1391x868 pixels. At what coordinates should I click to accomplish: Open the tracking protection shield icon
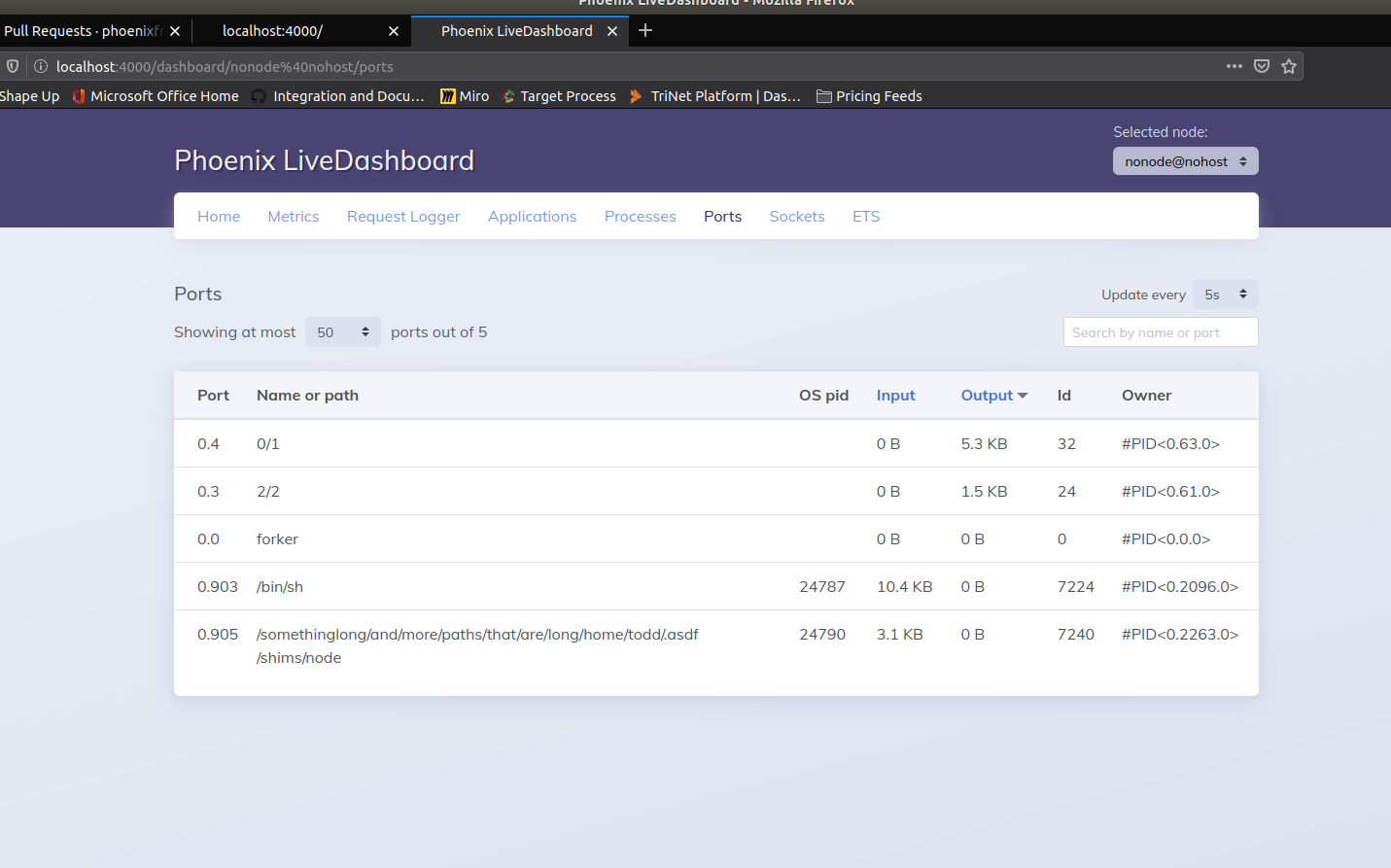tap(11, 66)
